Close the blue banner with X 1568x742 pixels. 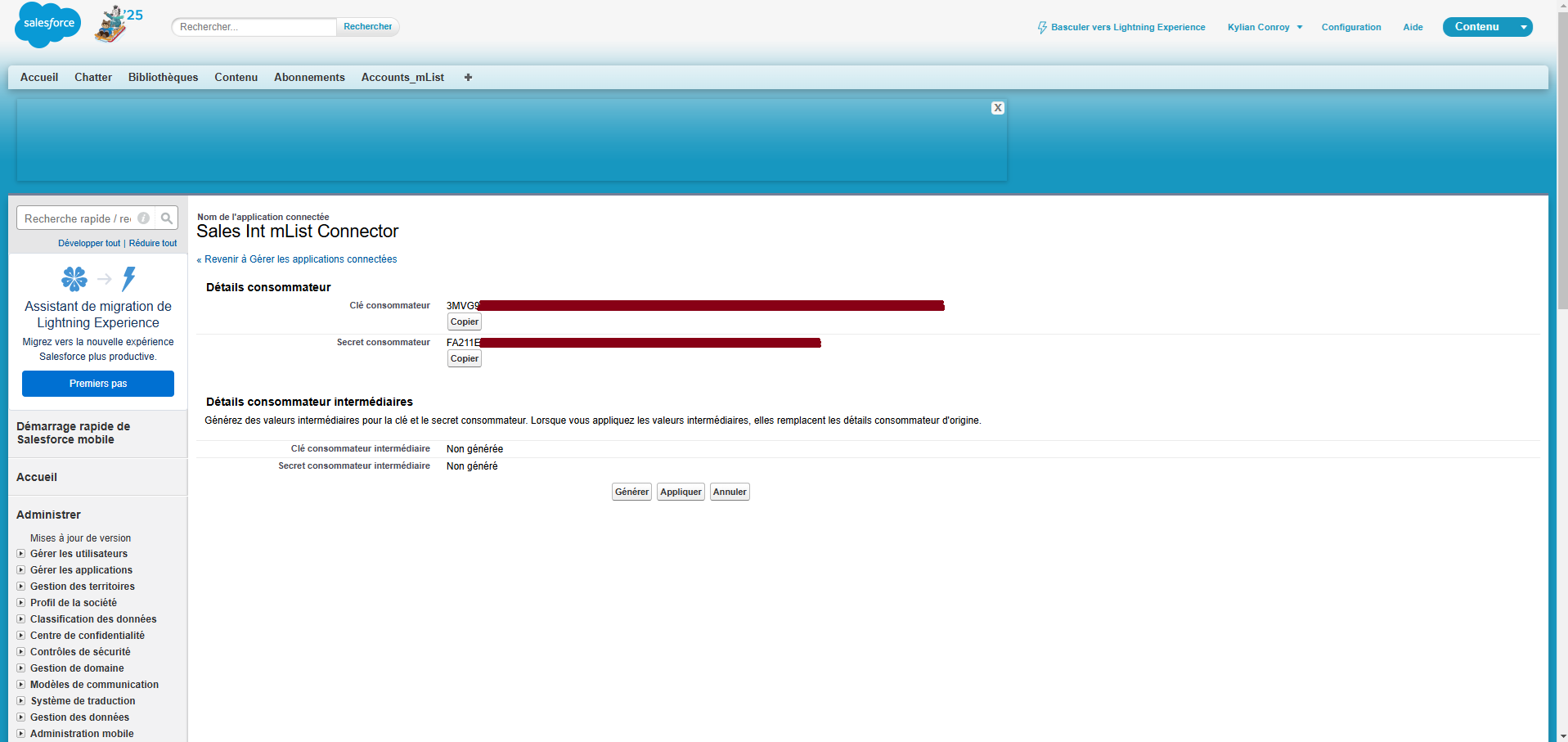coord(998,108)
